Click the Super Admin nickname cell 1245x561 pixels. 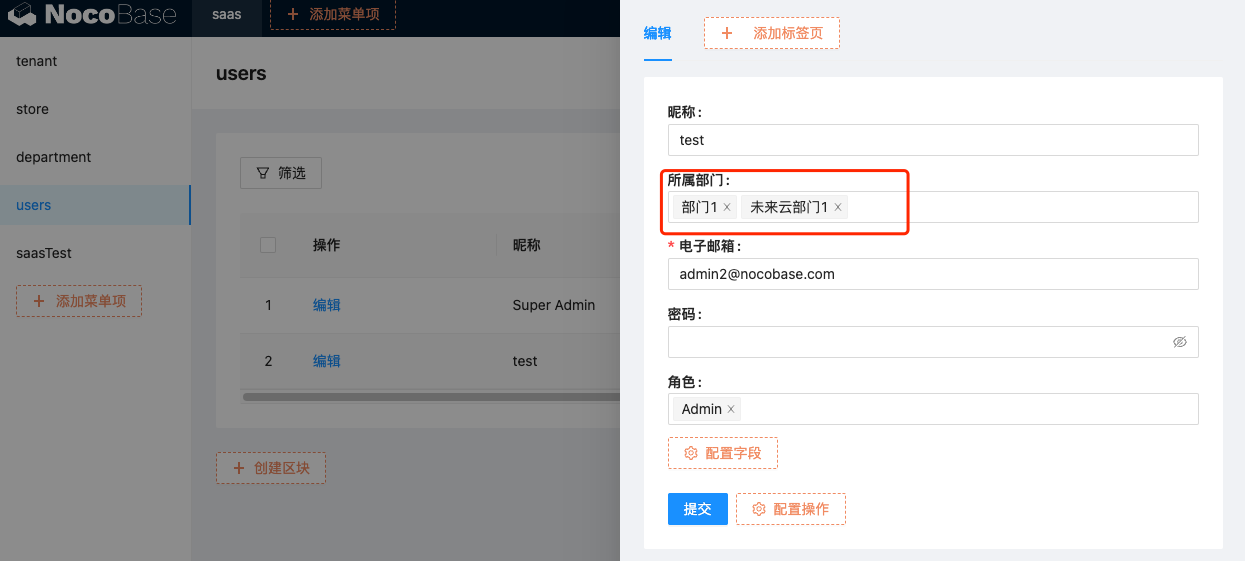coord(554,305)
